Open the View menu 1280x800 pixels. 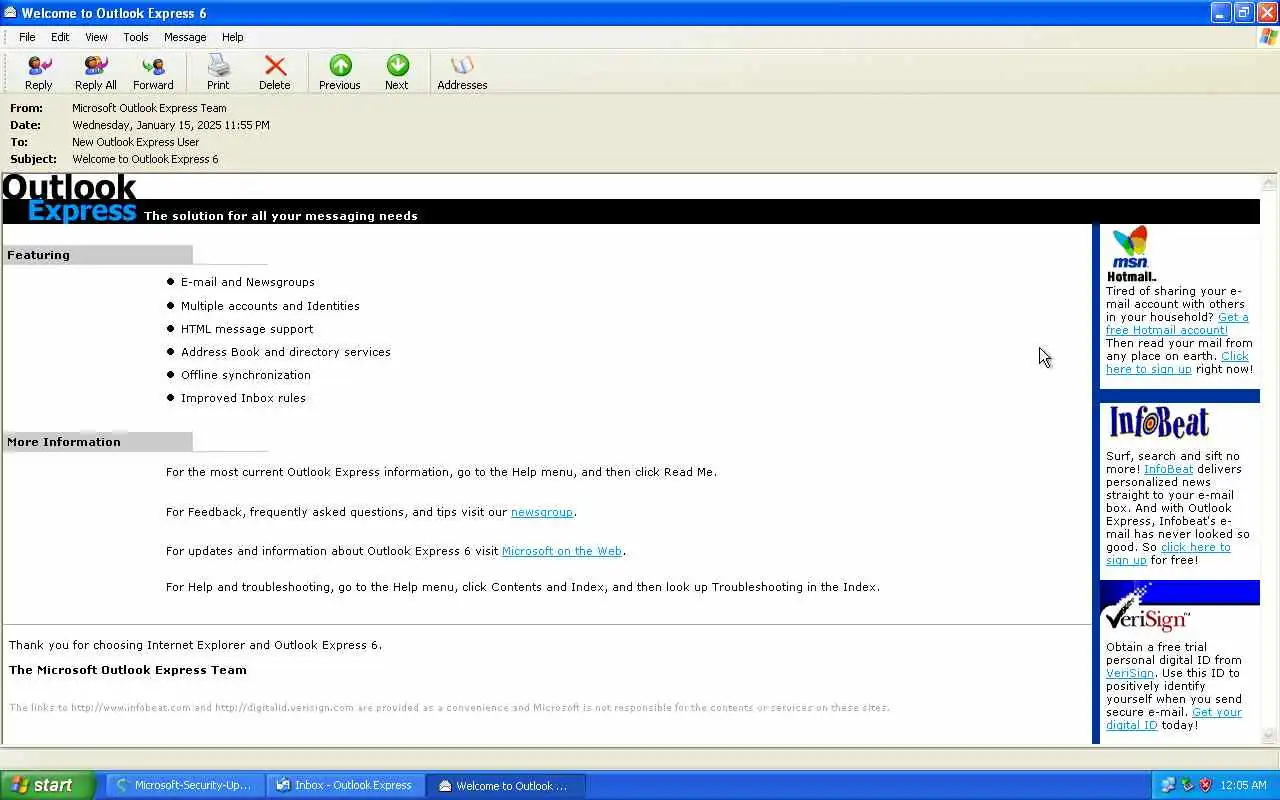pyautogui.click(x=96, y=37)
